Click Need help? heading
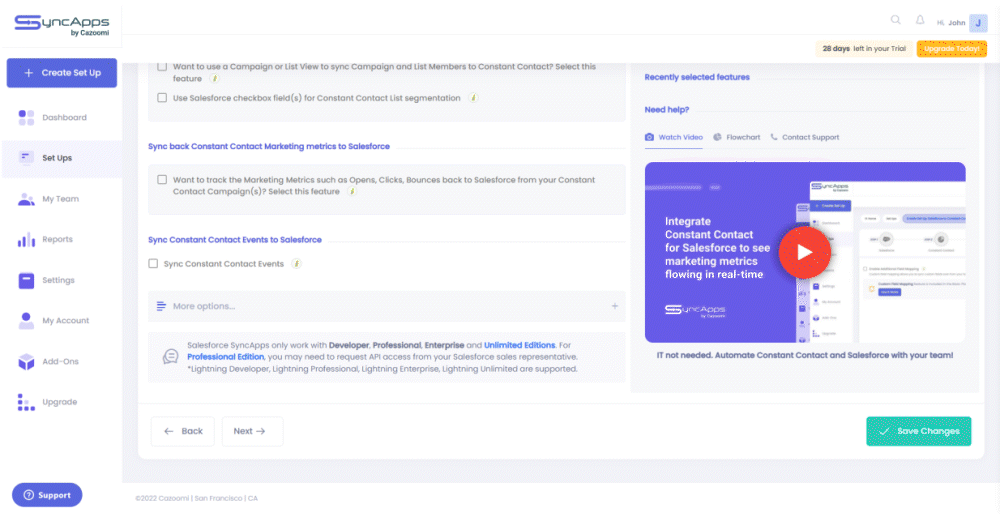1000x525 pixels. 666,110
